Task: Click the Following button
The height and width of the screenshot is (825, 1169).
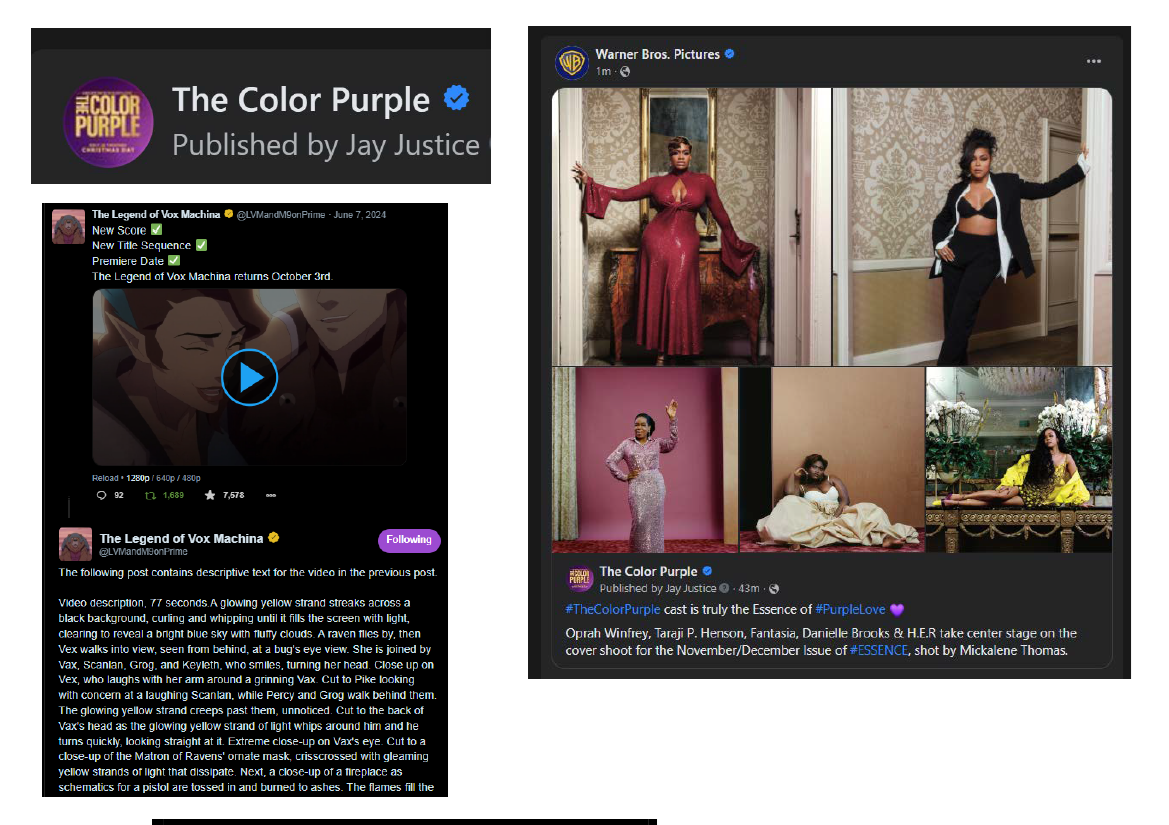Action: (x=409, y=540)
